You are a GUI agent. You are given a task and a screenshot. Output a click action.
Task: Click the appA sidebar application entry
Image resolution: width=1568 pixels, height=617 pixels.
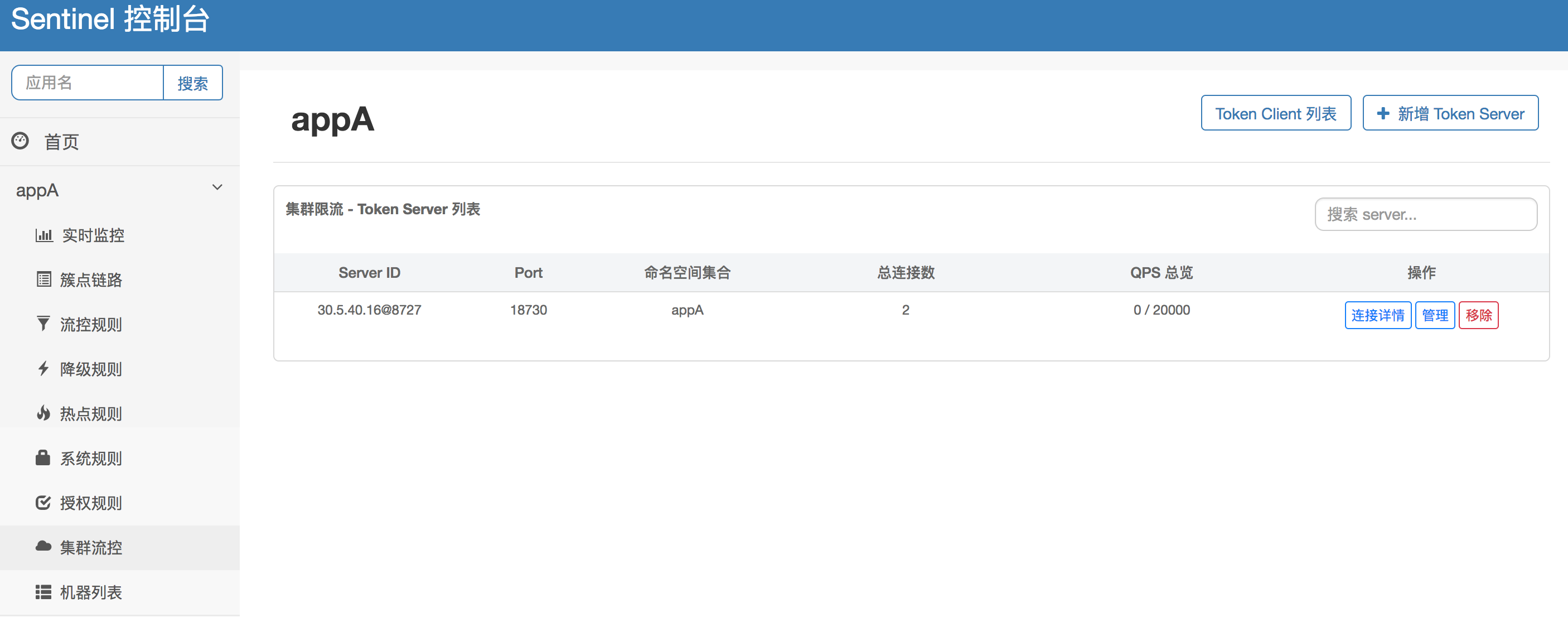pos(38,191)
